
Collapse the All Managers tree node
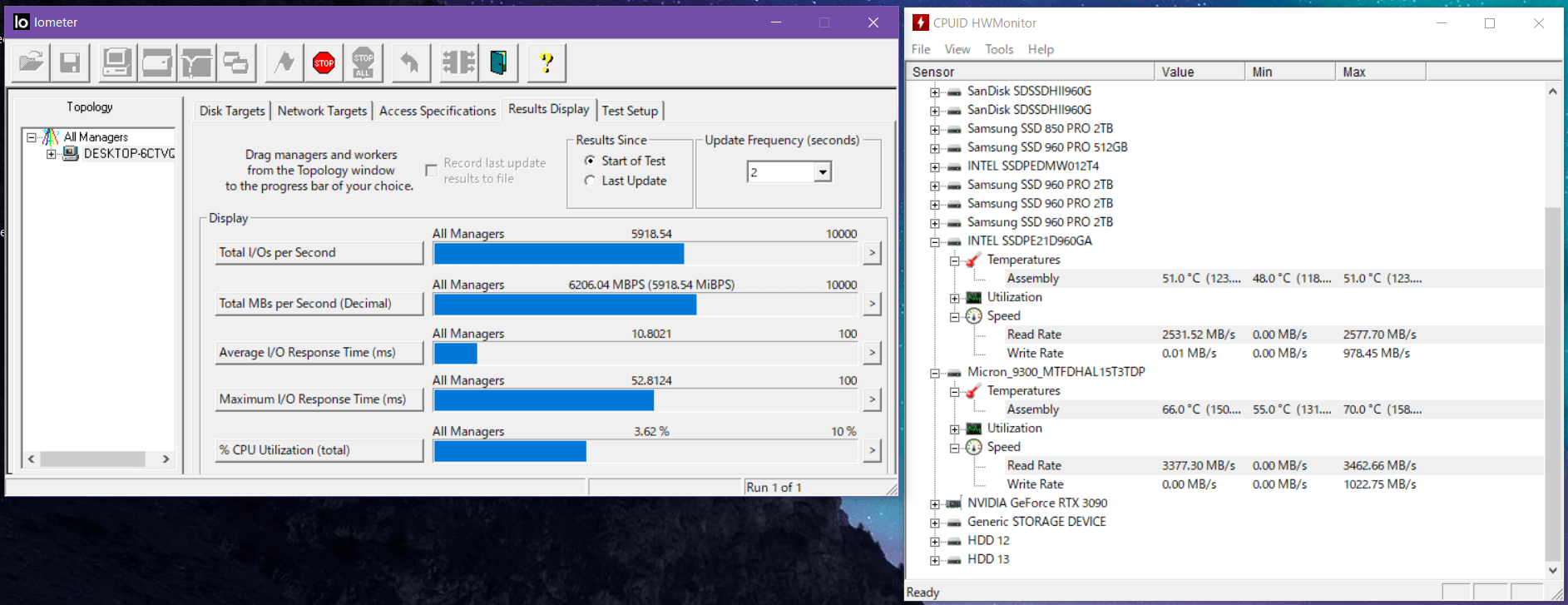point(32,137)
